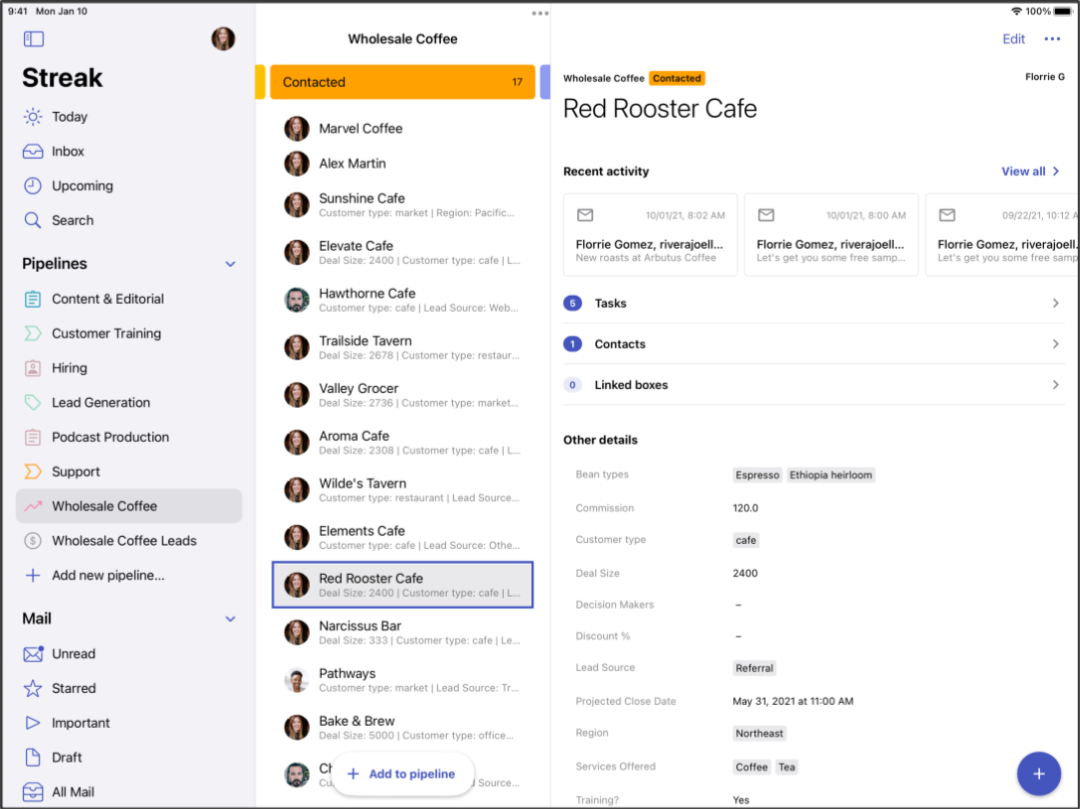Switch to the previous yellow stage tab
The height and width of the screenshot is (809, 1080).
[x=260, y=82]
